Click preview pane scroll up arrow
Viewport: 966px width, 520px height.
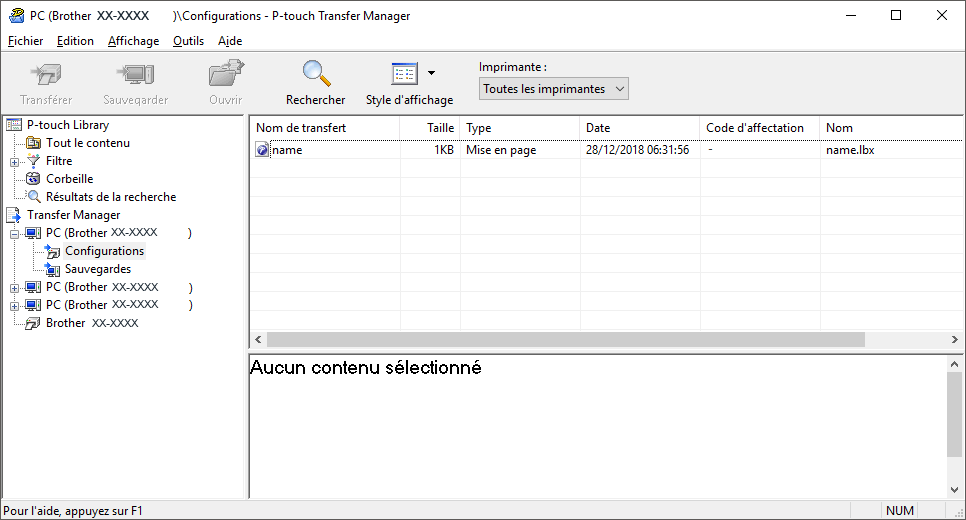[x=954, y=364]
